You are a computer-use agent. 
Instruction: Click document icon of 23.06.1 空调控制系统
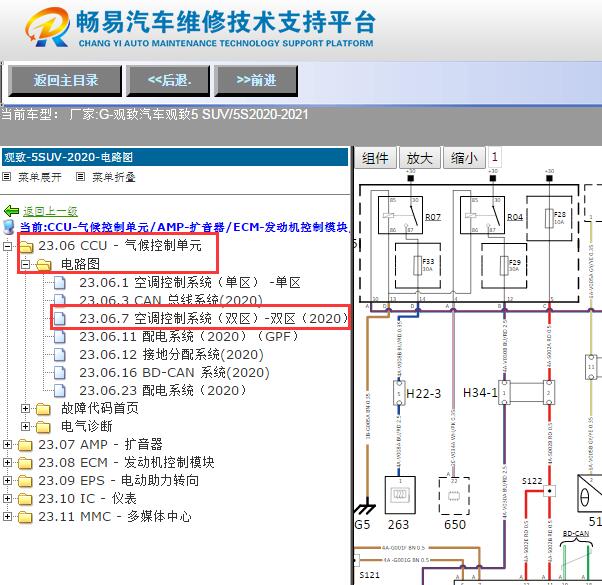pos(60,283)
